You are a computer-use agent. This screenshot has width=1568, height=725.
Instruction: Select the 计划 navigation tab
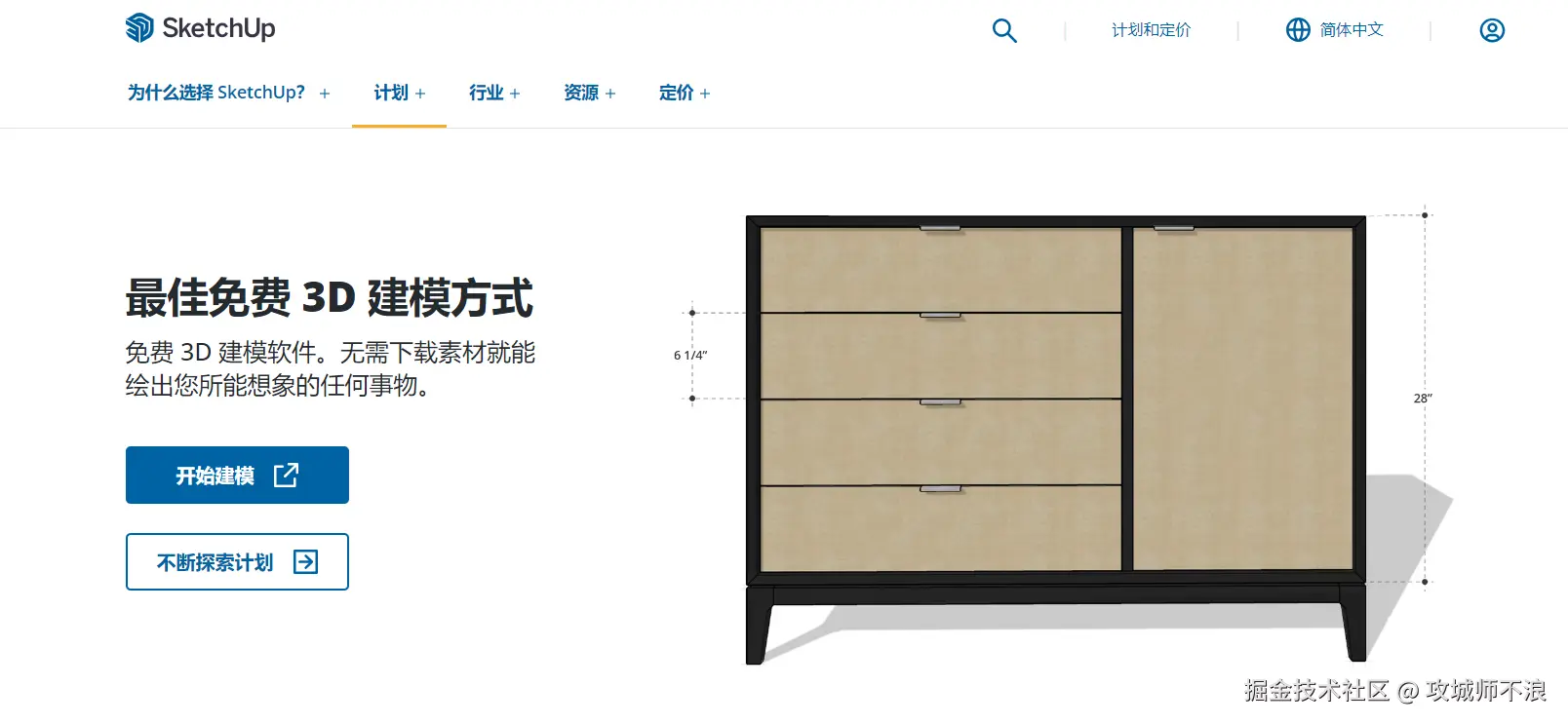[x=391, y=93]
